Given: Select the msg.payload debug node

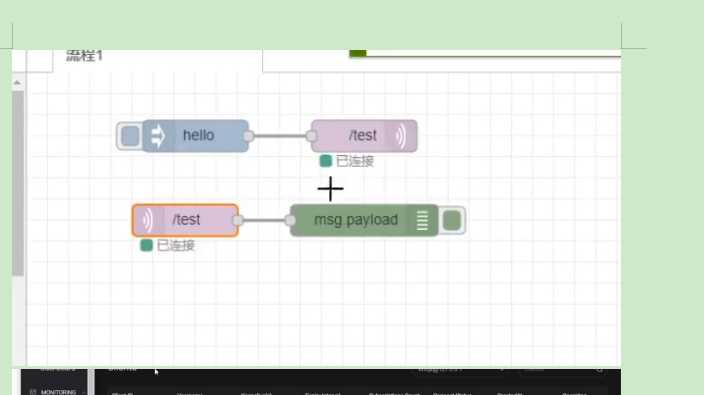Looking at the screenshot, I should pos(364,220).
